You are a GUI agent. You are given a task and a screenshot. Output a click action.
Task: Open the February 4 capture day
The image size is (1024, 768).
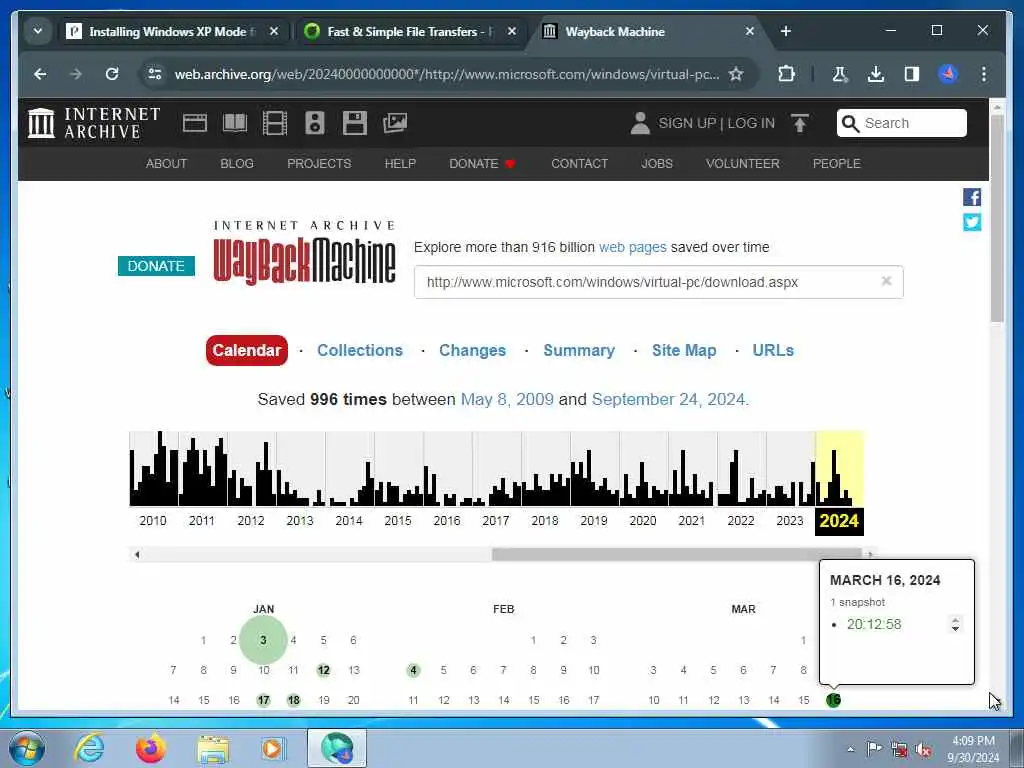pos(413,670)
